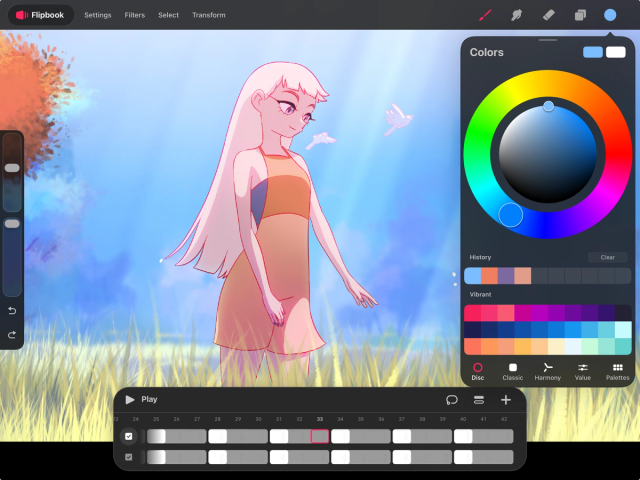This screenshot has height=480, width=640.
Task: Pick the red-pink first Vibrant palette swatch
Action: 473,313
